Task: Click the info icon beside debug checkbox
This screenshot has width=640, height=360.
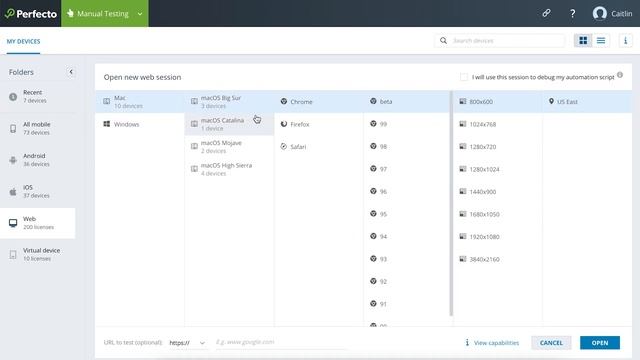Action: pyautogui.click(x=620, y=75)
